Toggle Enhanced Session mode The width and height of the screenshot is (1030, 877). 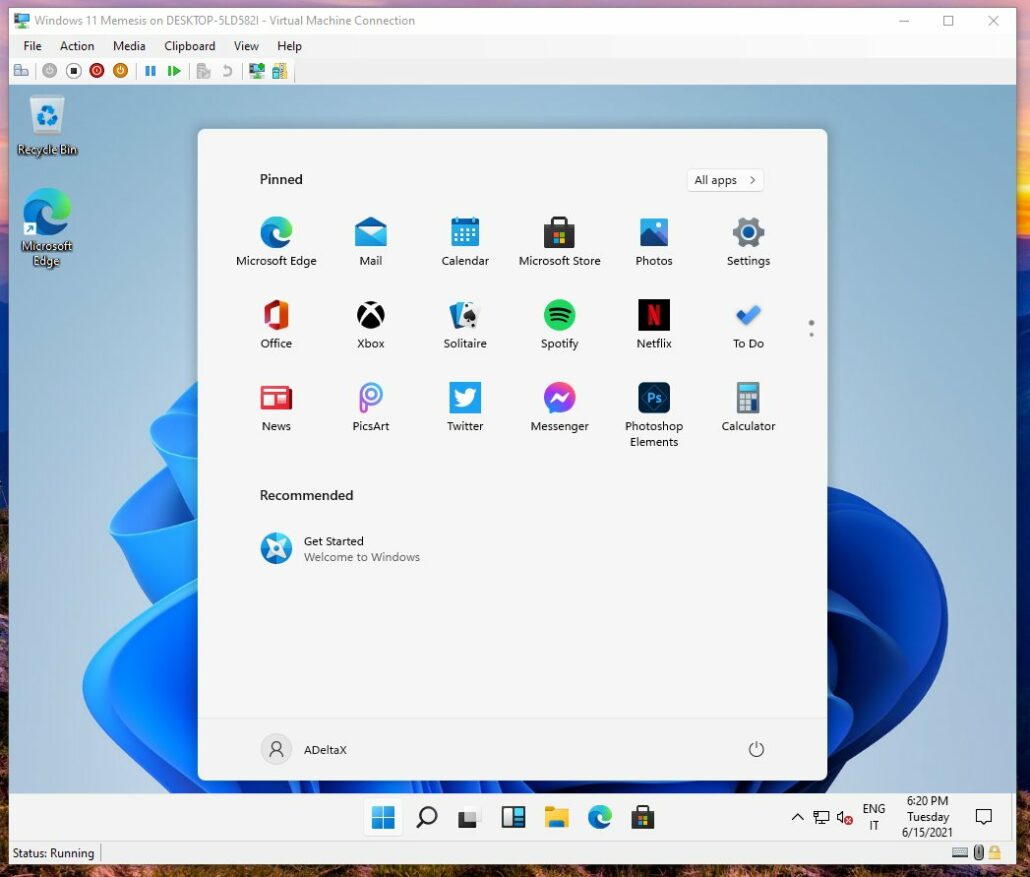(x=255, y=70)
